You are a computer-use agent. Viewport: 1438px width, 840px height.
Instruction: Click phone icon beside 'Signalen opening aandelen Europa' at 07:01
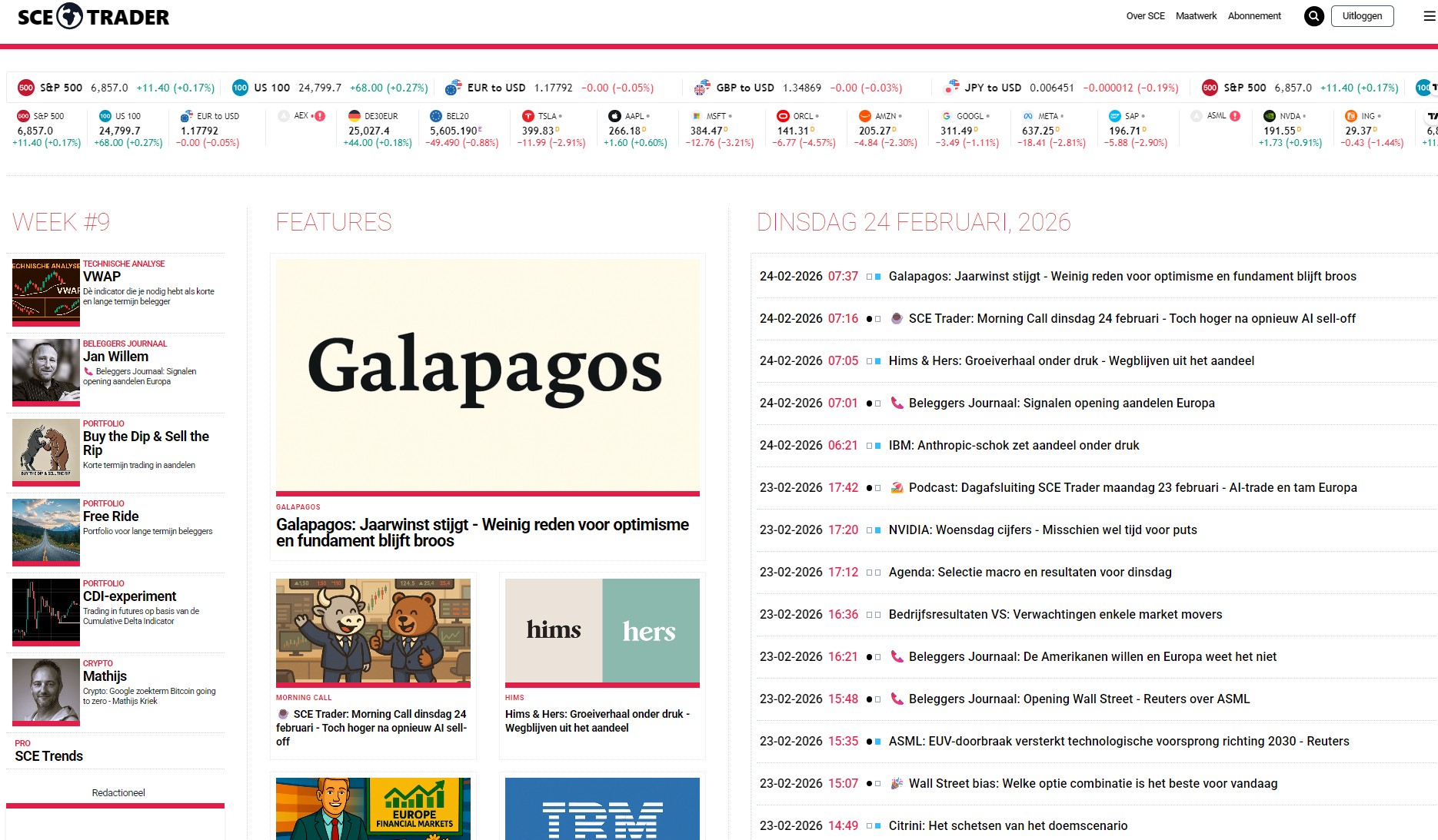(897, 403)
